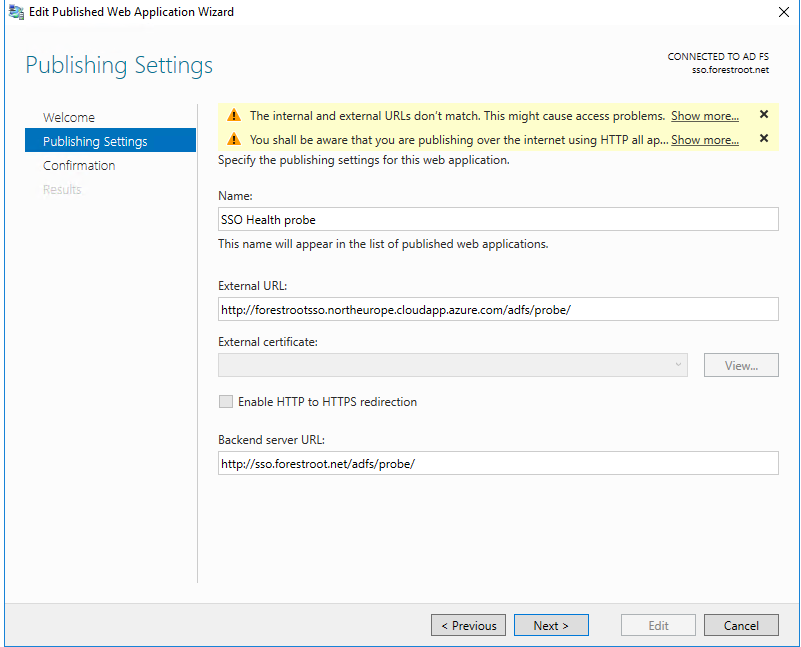Click the warning icon for URL mismatch message
The width and height of the screenshot is (801, 647).
(x=234, y=115)
